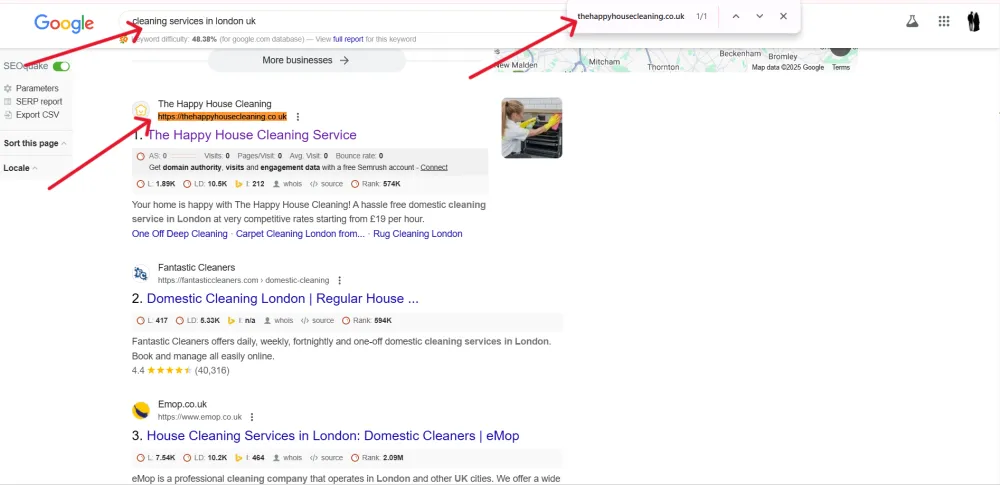
Task: Open more options for Happy House Cleaning result
Action: pyautogui.click(x=298, y=117)
